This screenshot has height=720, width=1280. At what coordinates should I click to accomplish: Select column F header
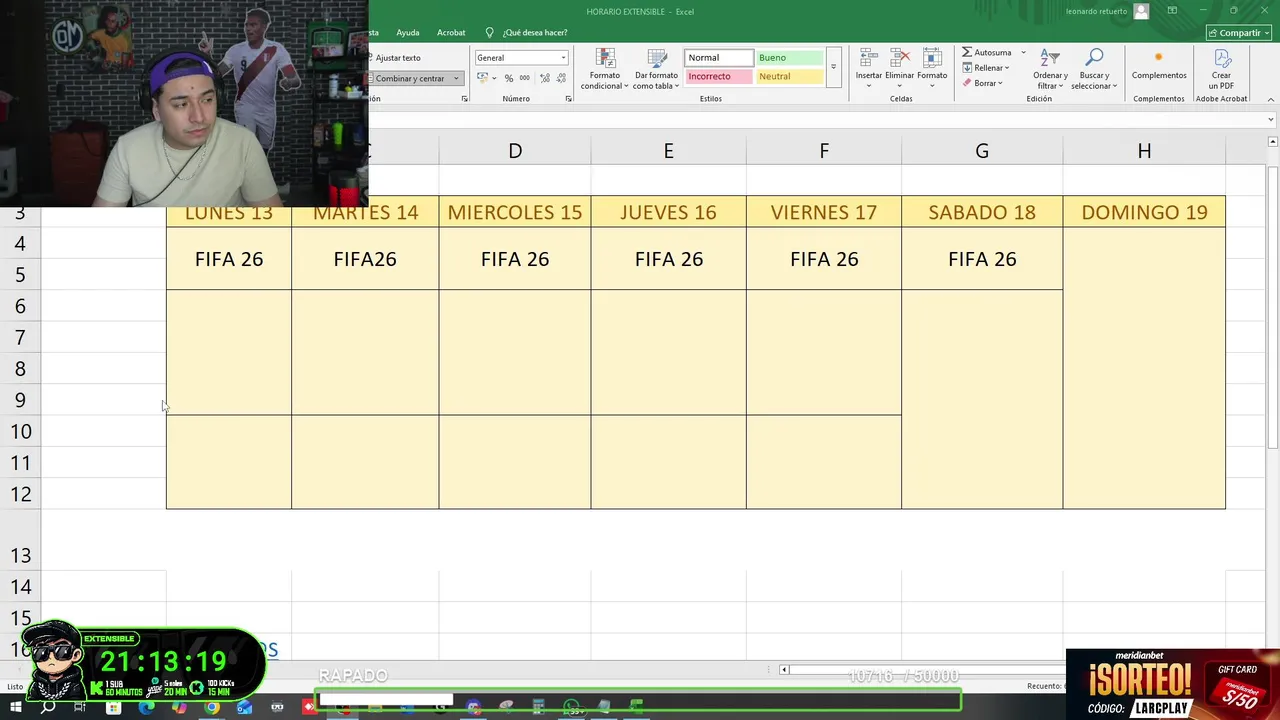coord(824,150)
